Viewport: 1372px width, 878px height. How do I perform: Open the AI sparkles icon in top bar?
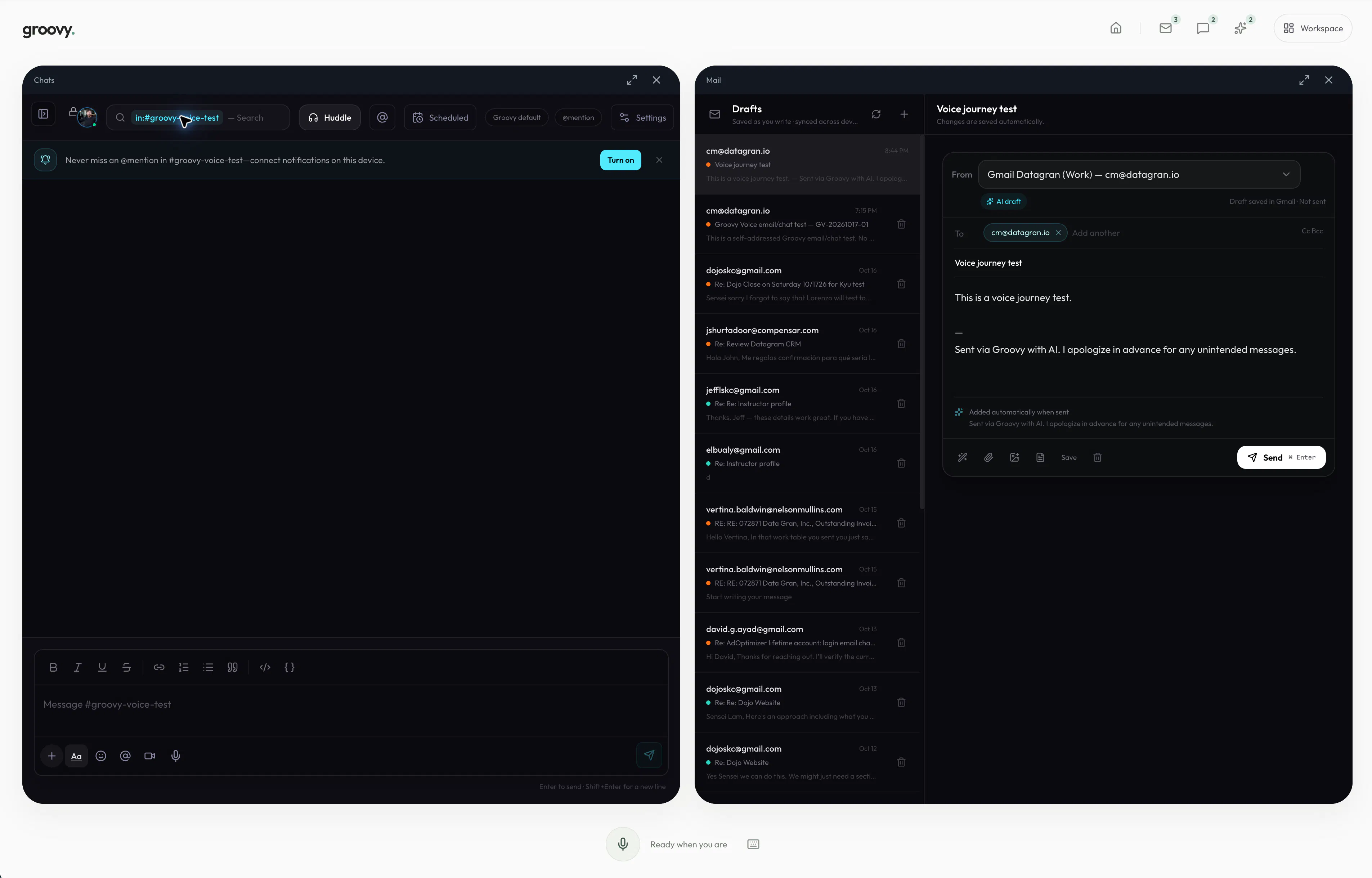point(1240,28)
